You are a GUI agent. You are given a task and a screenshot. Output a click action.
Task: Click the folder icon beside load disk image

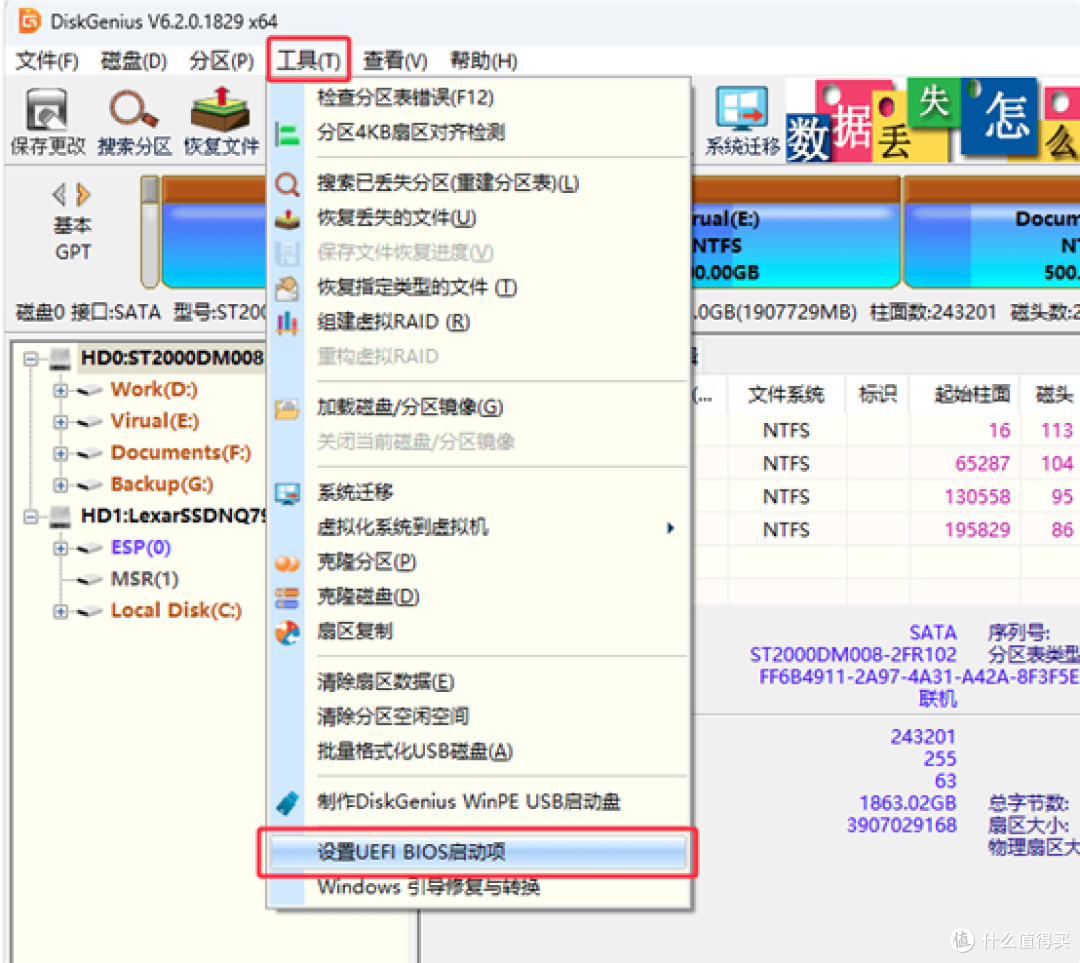click(x=287, y=408)
